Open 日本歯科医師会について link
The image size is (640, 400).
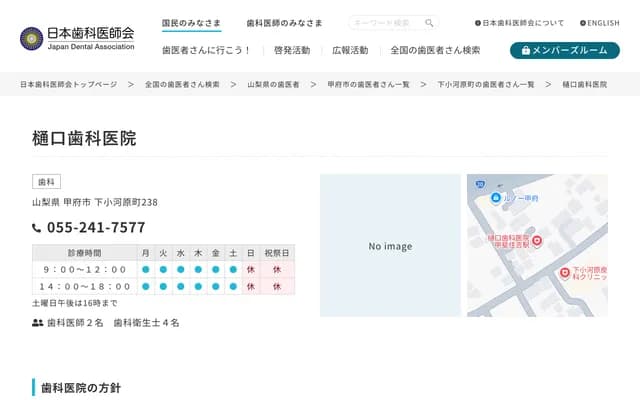[520, 23]
